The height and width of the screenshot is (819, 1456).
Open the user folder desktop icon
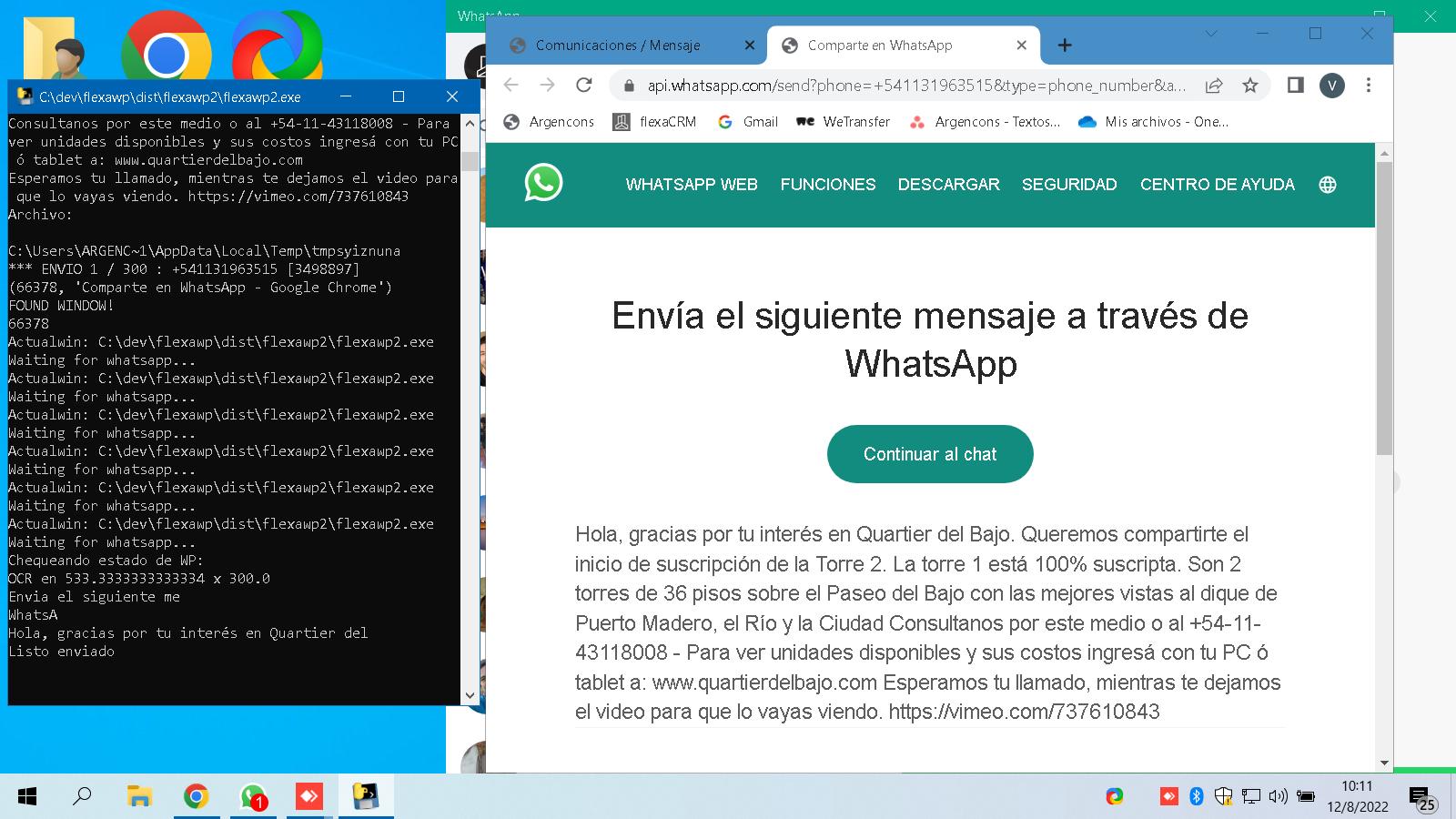pyautogui.click(x=55, y=47)
